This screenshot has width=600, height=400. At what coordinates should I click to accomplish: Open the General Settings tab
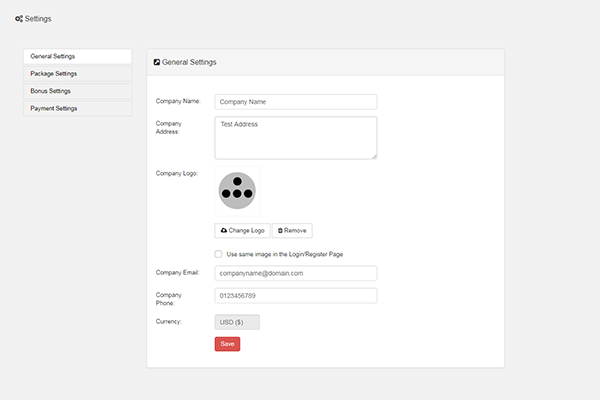pyautogui.click(x=77, y=56)
